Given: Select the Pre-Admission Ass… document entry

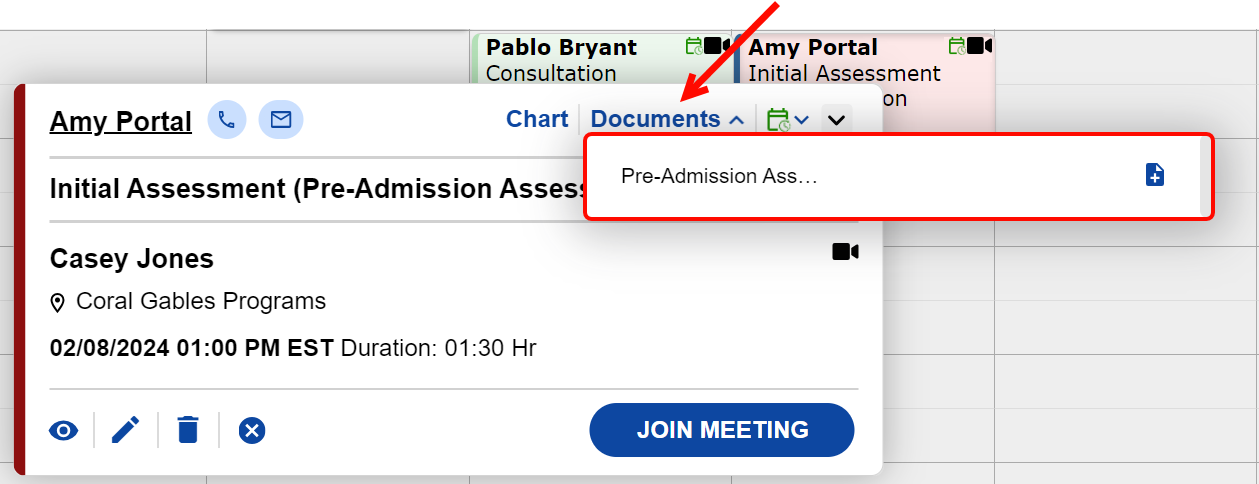Looking at the screenshot, I should [x=719, y=176].
